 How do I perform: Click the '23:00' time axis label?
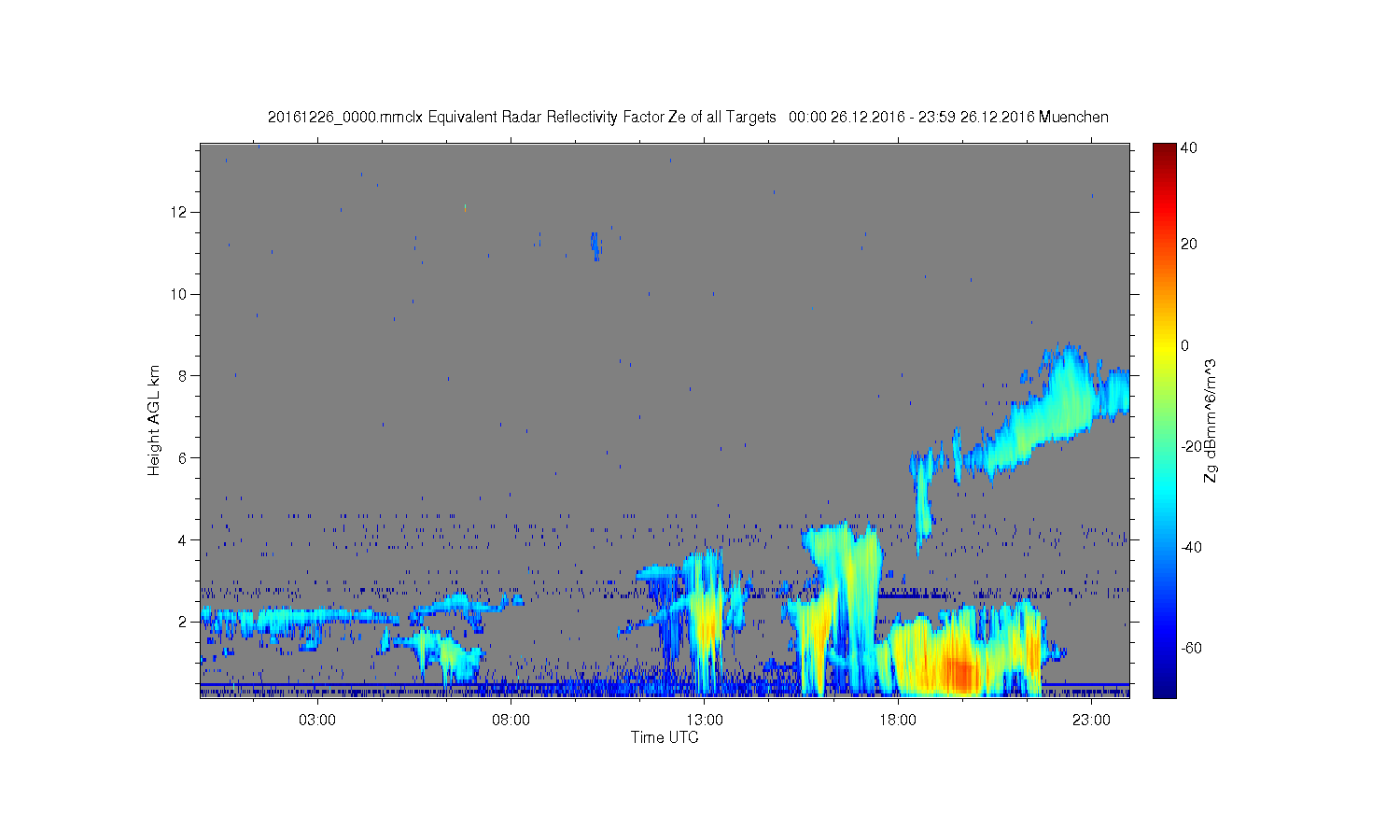point(1091,721)
